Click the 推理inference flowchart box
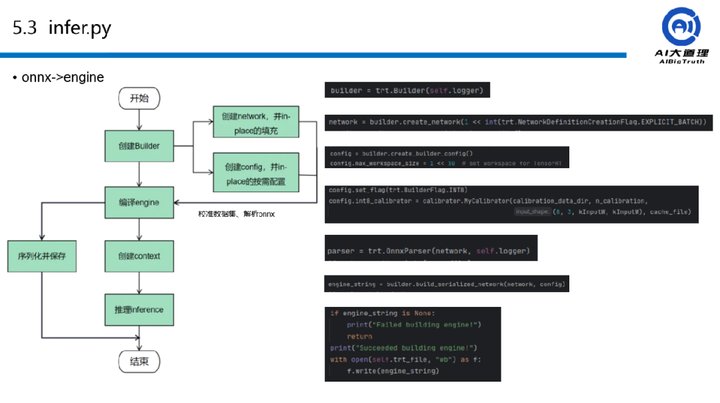The image size is (720, 403). click(139, 310)
